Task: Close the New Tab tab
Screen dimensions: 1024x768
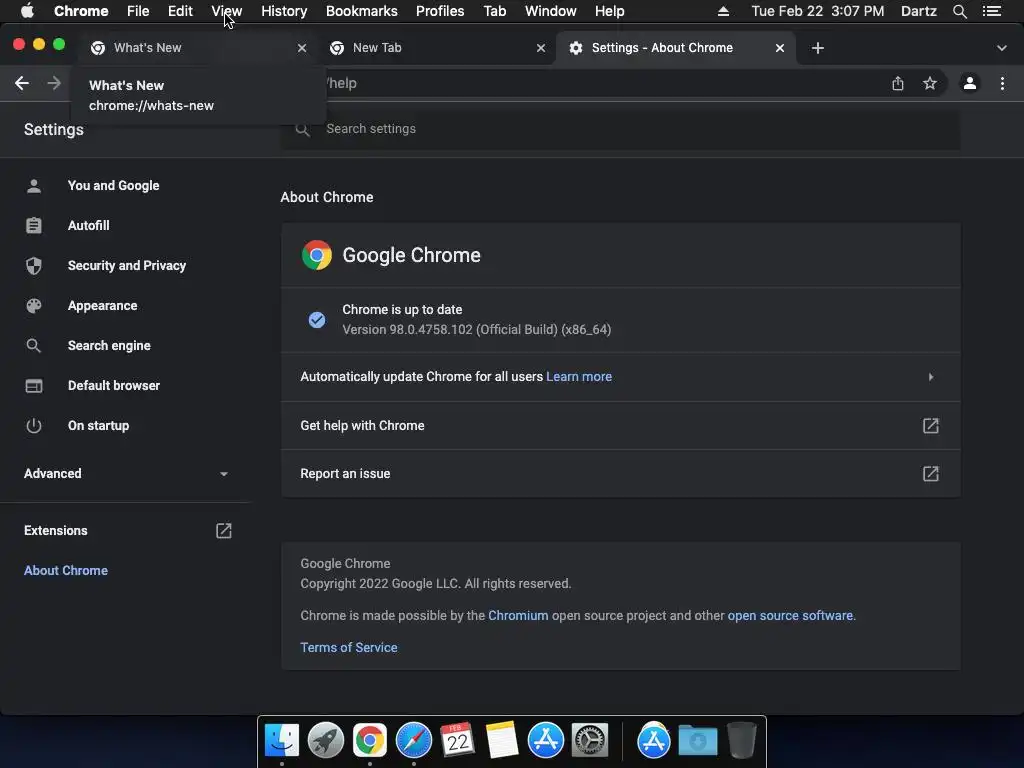Action: point(541,48)
